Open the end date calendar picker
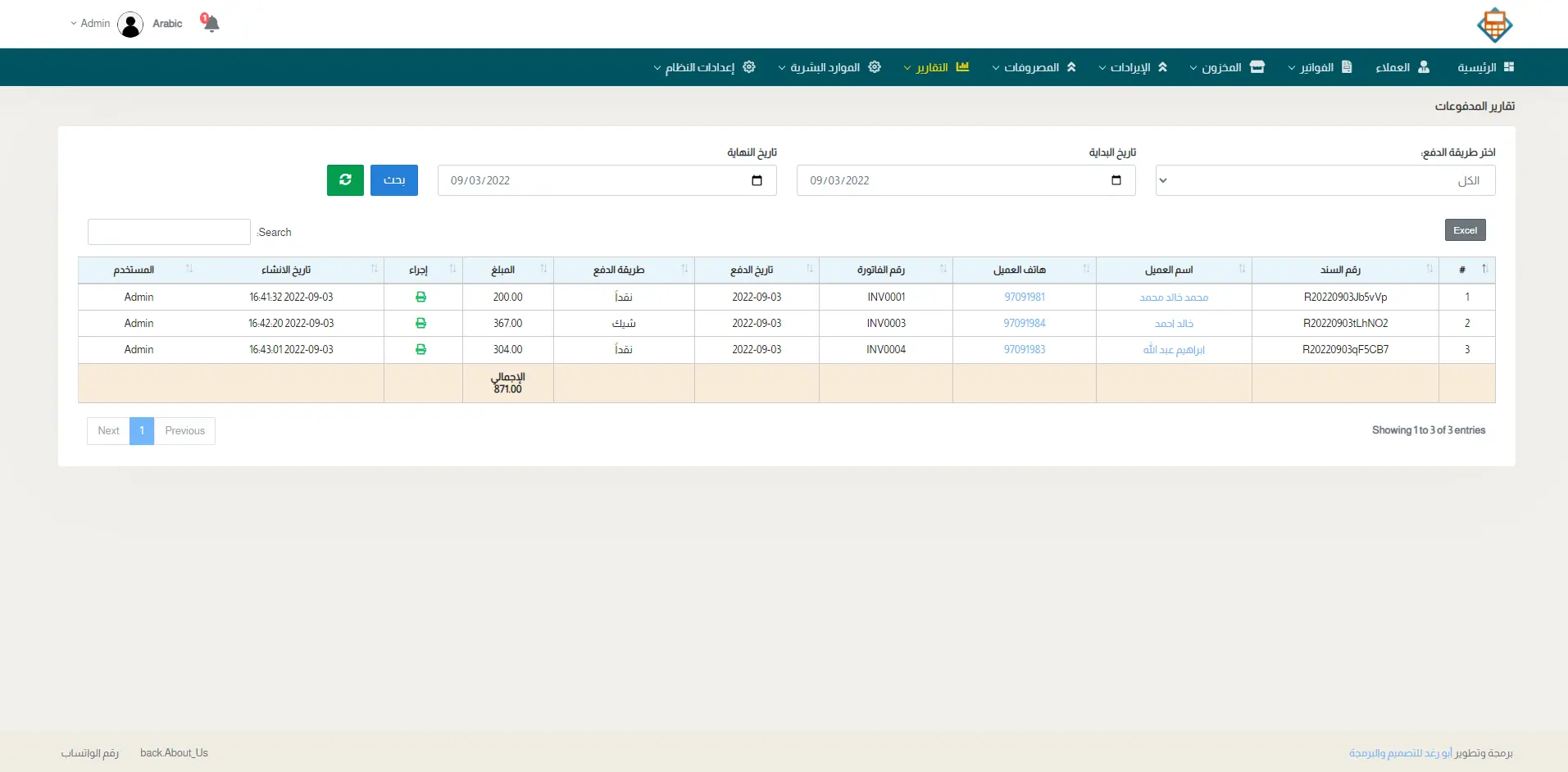Screen dimensions: 1568x772 click(x=757, y=180)
